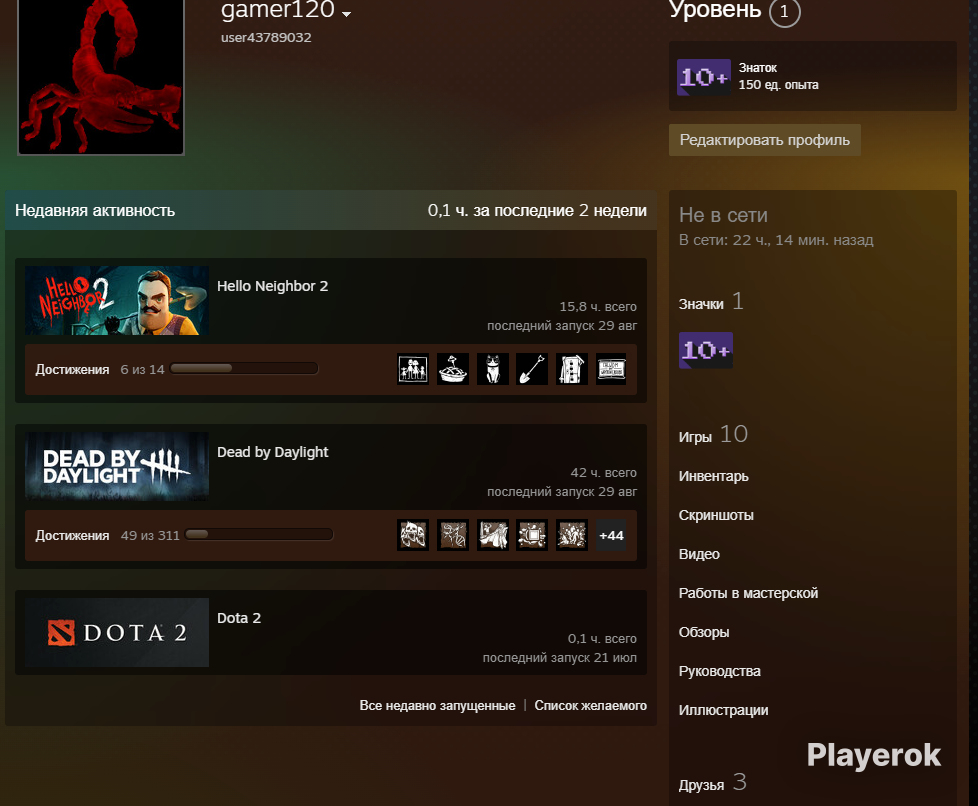Click the '6 из 14' achievements count
The width and height of the screenshot is (978, 806).
142,369
